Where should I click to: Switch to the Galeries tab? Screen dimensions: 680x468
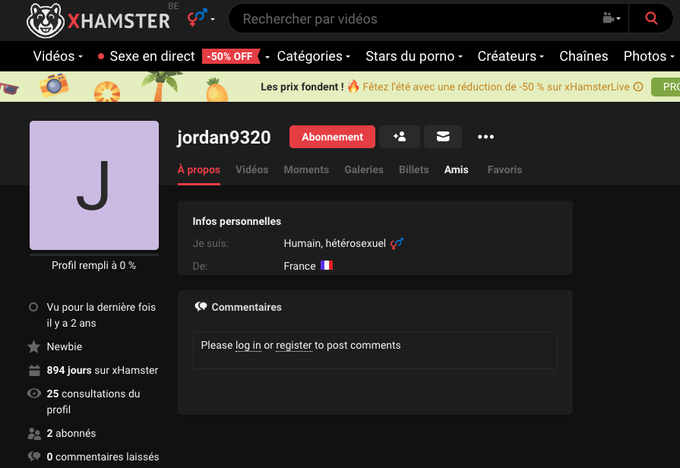coord(364,170)
